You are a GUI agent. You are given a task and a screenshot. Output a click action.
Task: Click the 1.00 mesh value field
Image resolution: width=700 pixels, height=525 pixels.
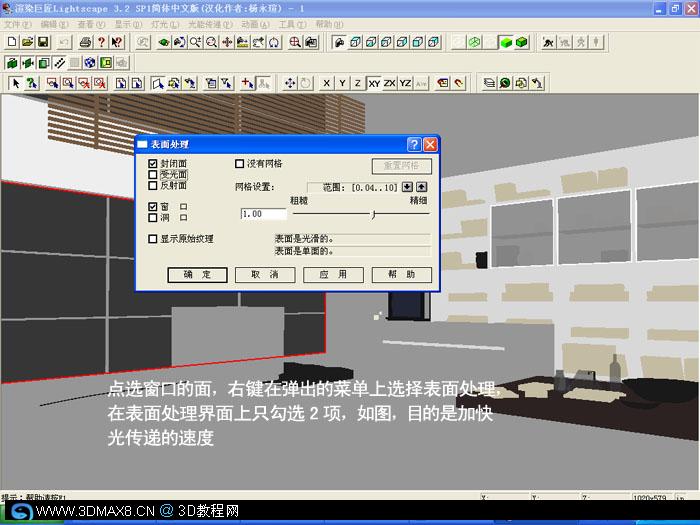pos(263,214)
